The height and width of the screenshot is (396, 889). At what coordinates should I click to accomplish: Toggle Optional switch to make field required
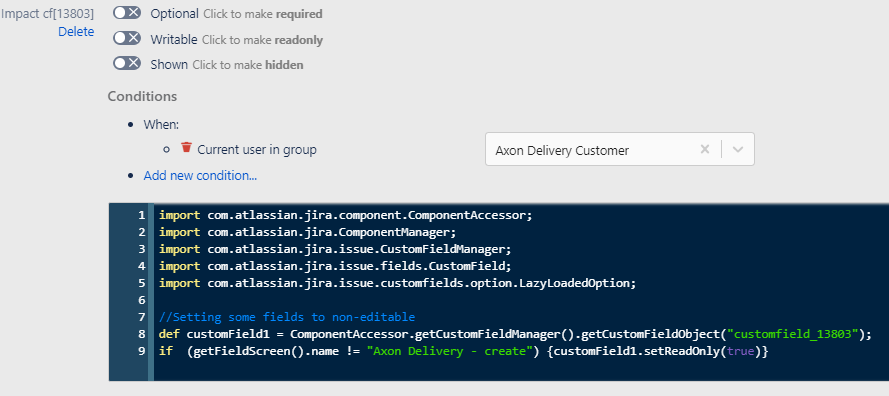127,13
